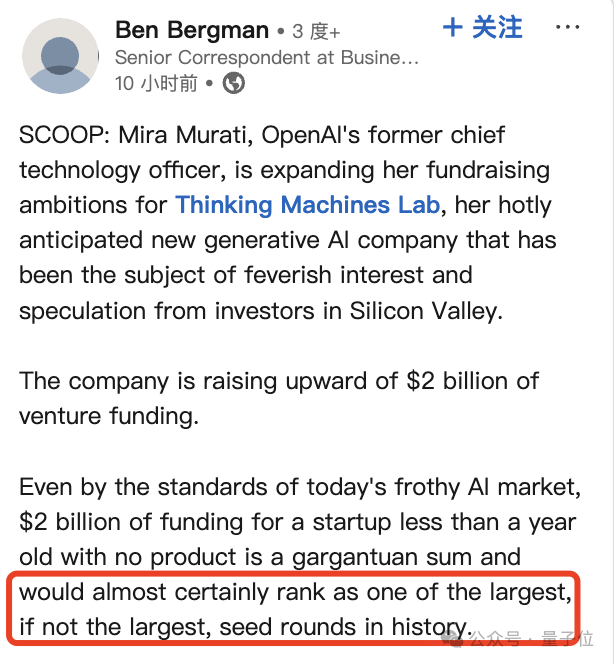
Task: Open the Thinking Machines Lab link
Action: 307,205
